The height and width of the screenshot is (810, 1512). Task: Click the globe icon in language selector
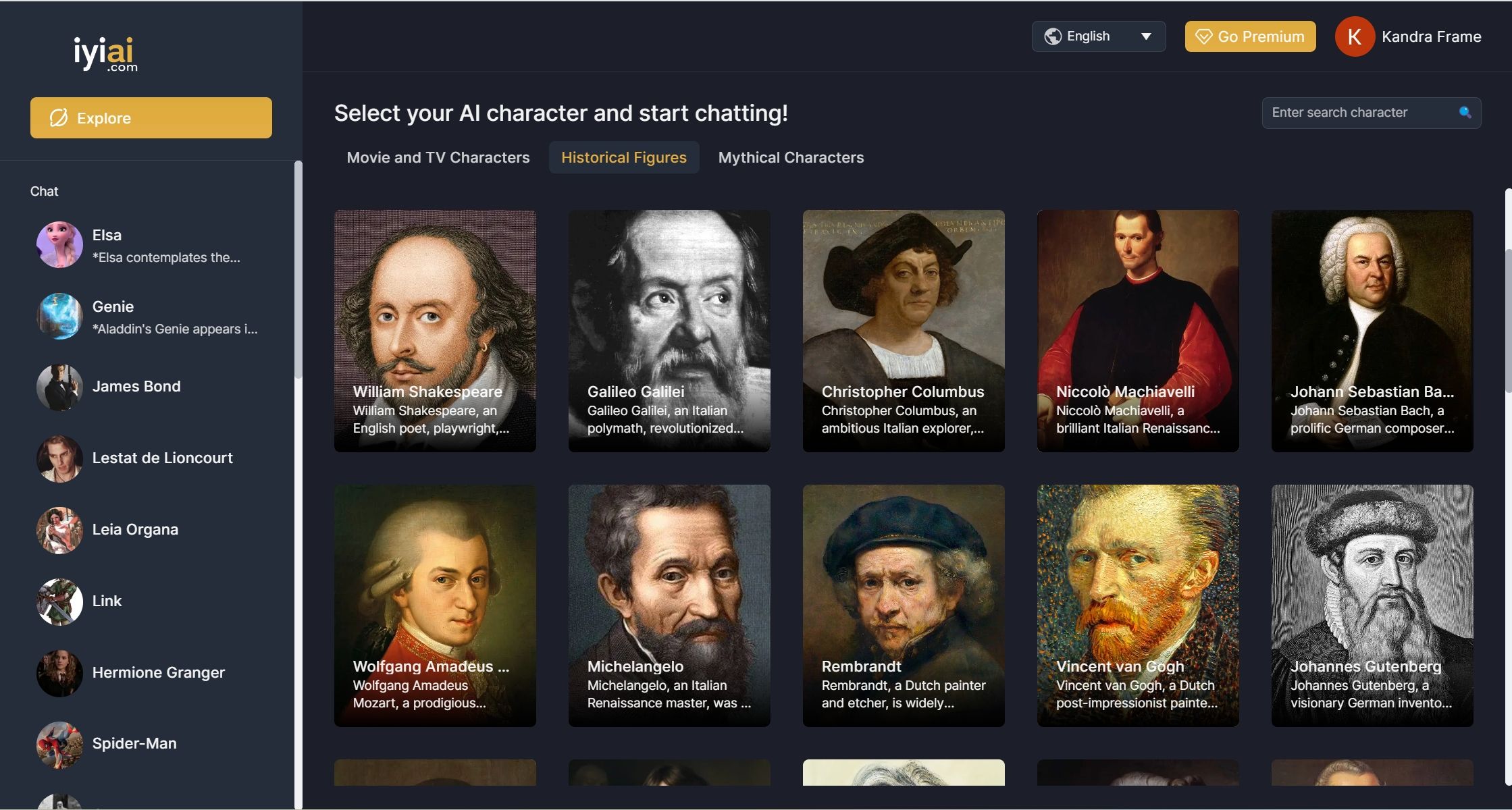click(1053, 36)
